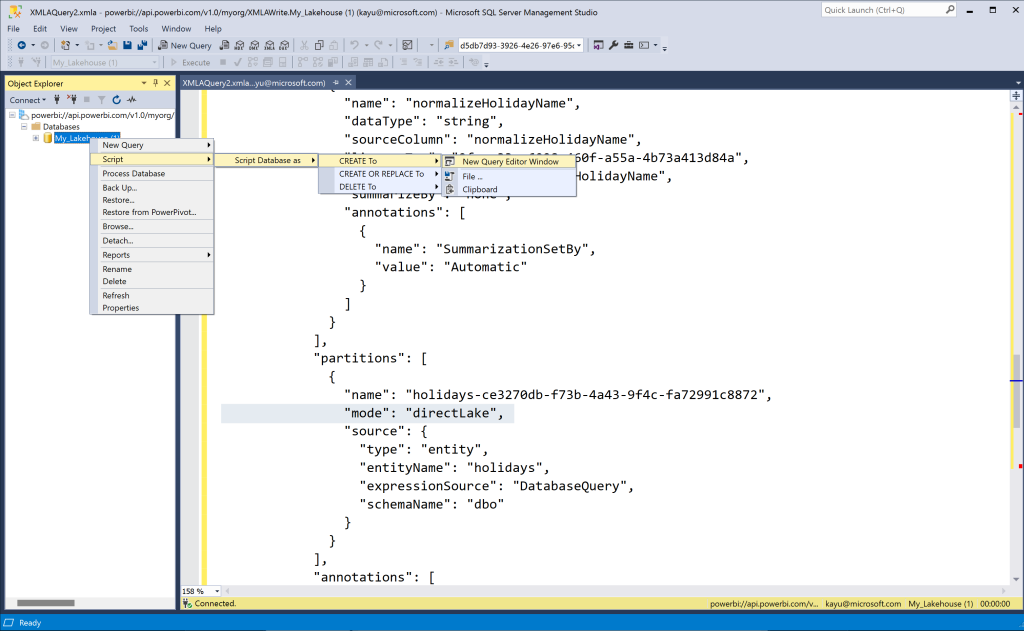Choose Restore from PowerPivot... option
Image resolution: width=1024 pixels, height=631 pixels.
(x=152, y=212)
